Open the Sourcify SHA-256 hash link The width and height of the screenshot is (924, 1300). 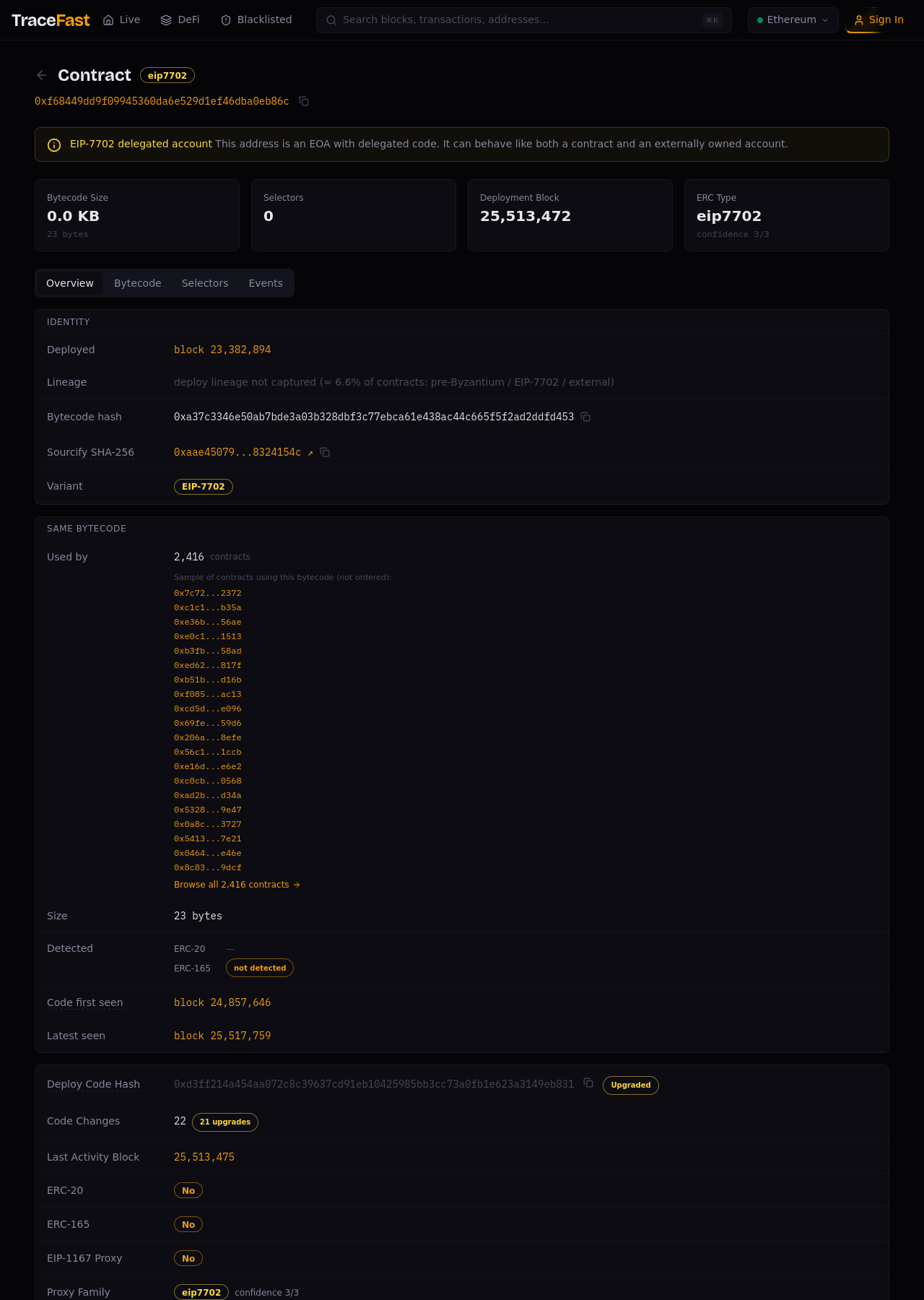pyautogui.click(x=244, y=452)
